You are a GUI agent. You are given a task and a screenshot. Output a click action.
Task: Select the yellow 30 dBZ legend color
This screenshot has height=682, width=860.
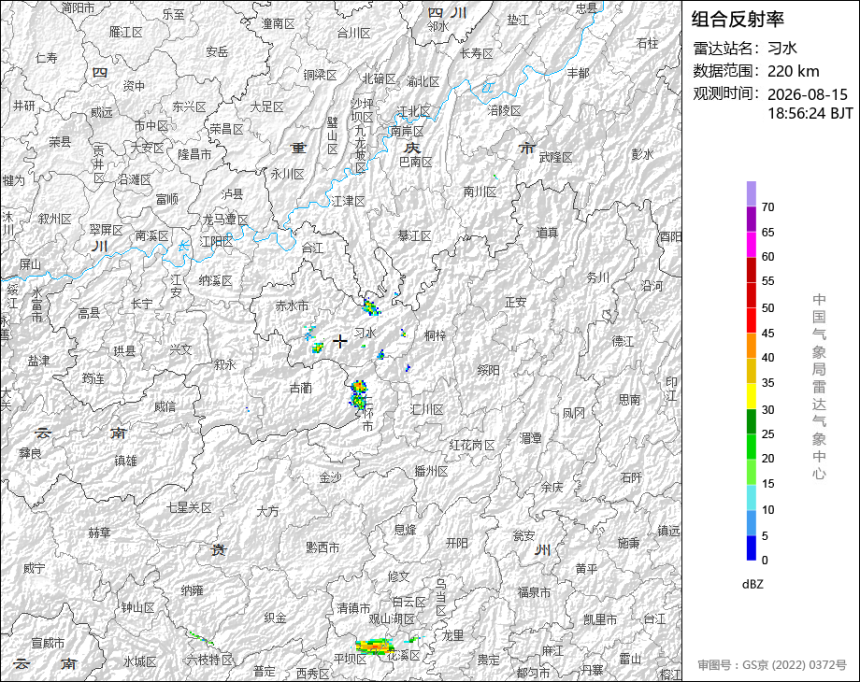tap(751, 396)
